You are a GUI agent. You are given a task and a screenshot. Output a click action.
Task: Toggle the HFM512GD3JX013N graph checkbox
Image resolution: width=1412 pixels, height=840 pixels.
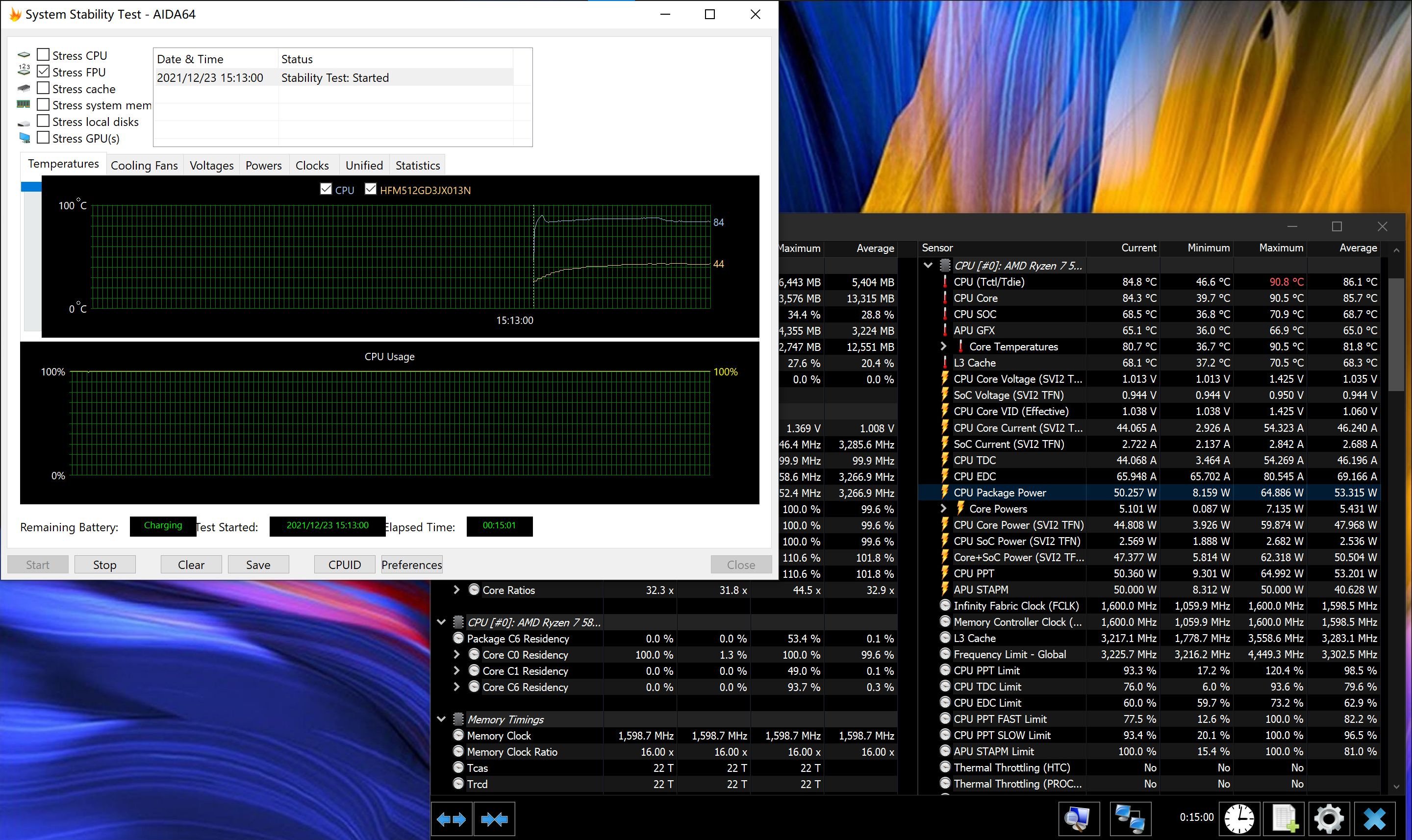[x=370, y=190]
